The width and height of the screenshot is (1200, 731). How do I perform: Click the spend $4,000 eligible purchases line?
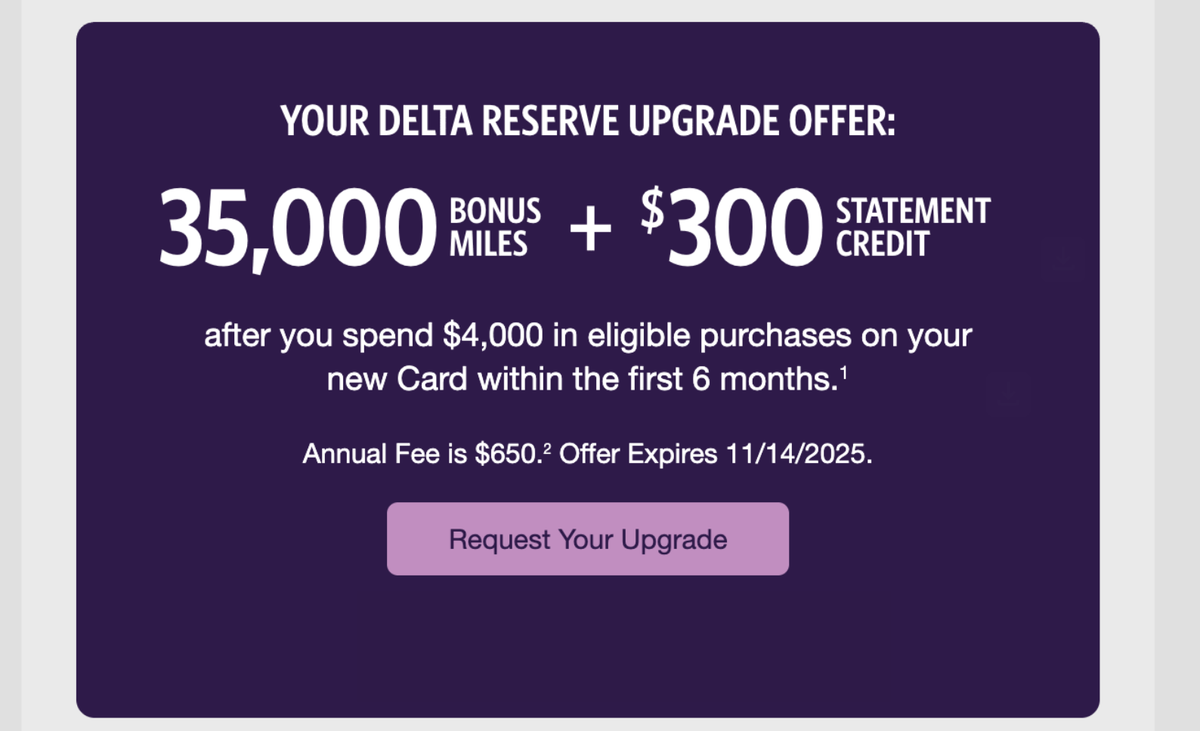point(588,335)
